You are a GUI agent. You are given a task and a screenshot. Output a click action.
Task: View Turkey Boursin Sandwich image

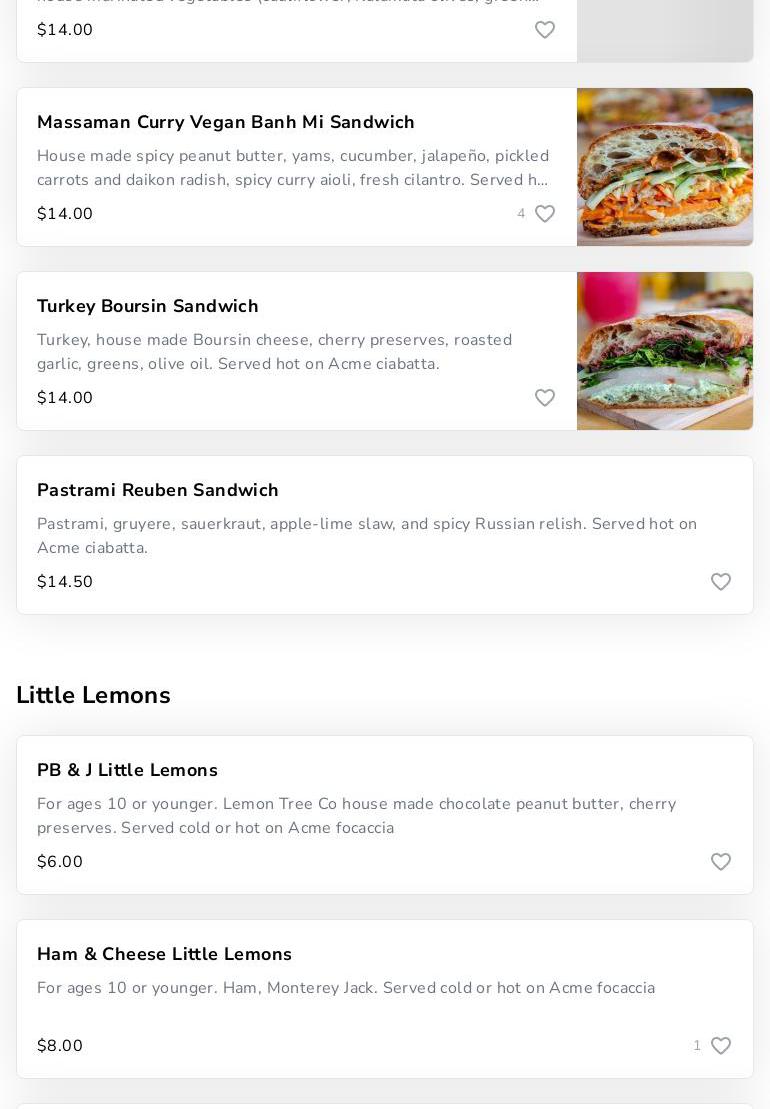click(665, 351)
